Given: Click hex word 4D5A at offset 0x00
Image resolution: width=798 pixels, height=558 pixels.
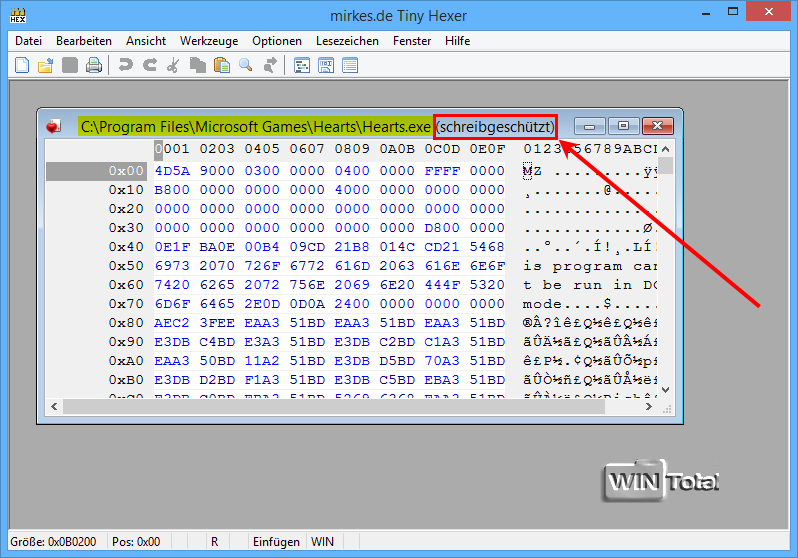Looking at the screenshot, I should 170,171.
